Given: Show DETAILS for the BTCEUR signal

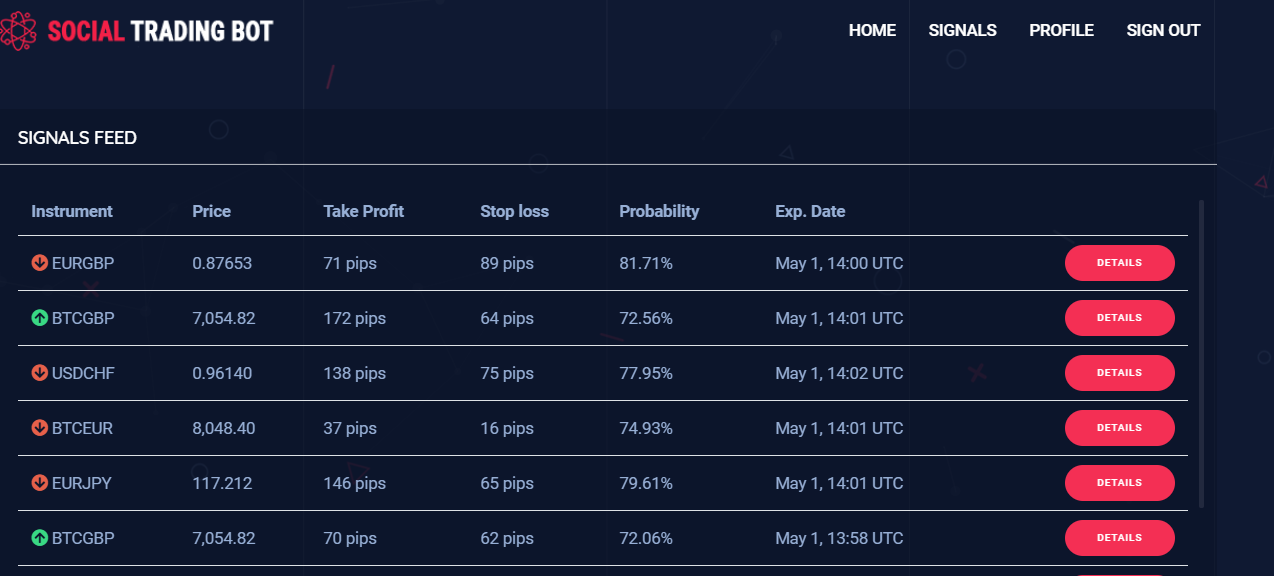Looking at the screenshot, I should click(x=1119, y=428).
